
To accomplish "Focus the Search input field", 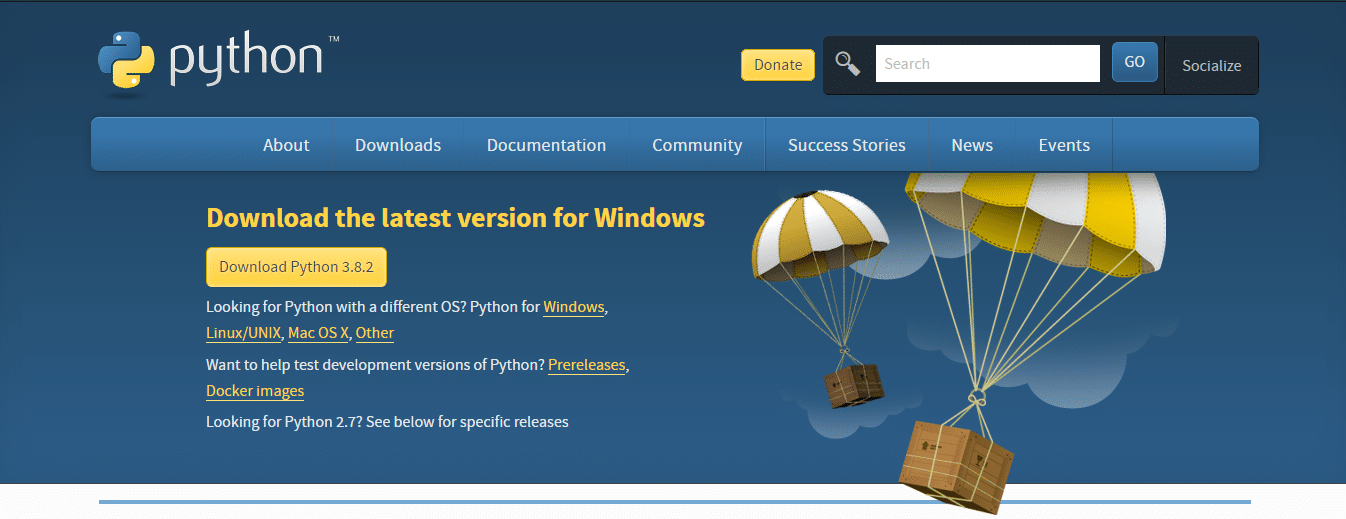I will [x=987, y=64].
